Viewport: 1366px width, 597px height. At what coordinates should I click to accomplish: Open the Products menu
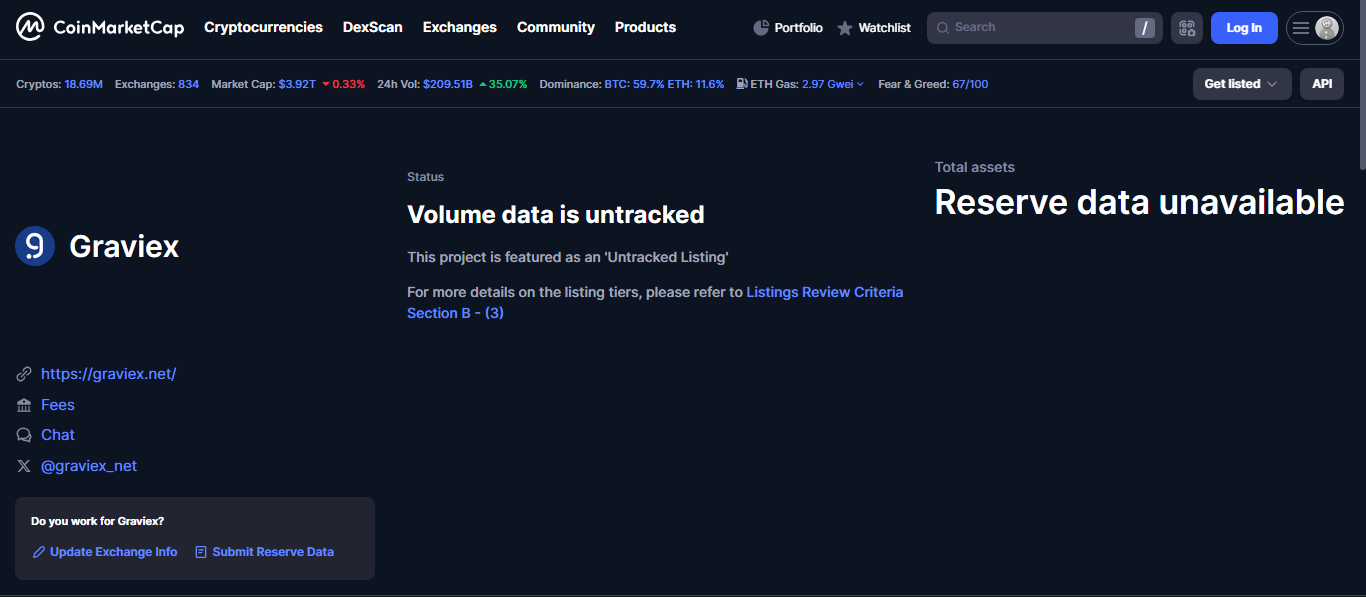tap(645, 27)
